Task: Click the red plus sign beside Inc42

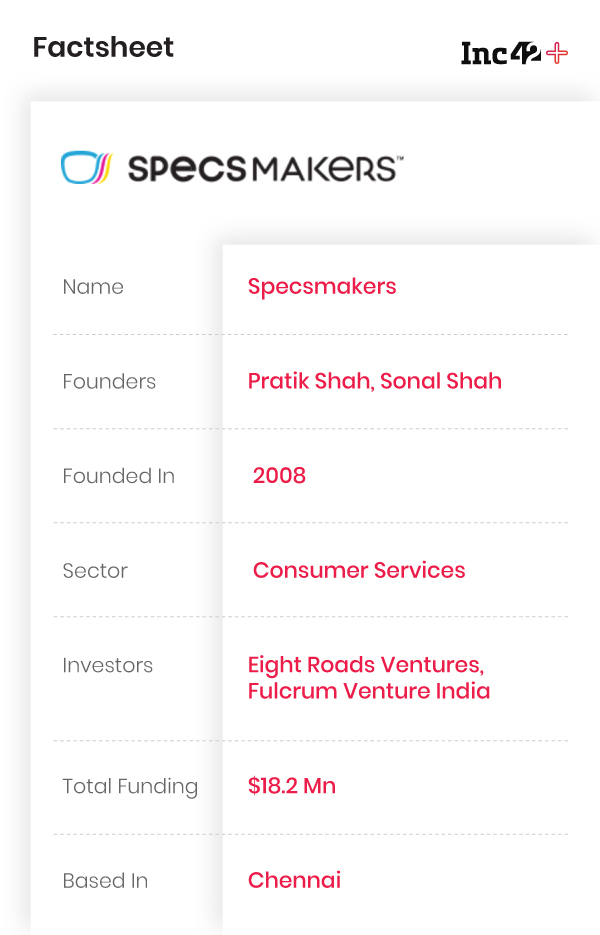Action: pyautogui.click(x=558, y=53)
